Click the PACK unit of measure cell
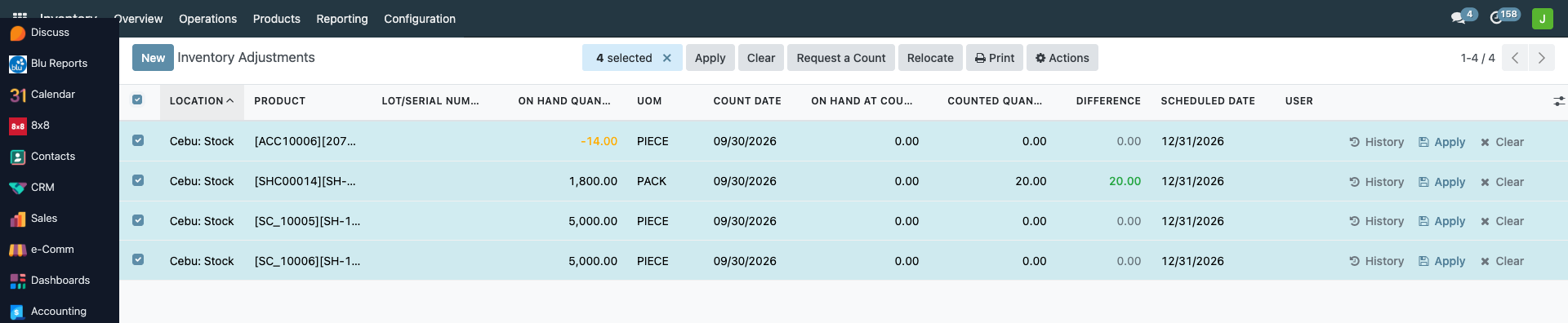Image resolution: width=1568 pixels, height=323 pixels. point(652,181)
